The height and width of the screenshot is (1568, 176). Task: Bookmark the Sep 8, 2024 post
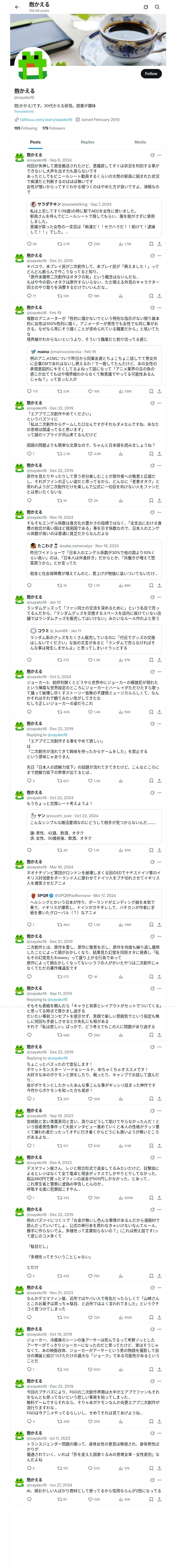[151, 244]
